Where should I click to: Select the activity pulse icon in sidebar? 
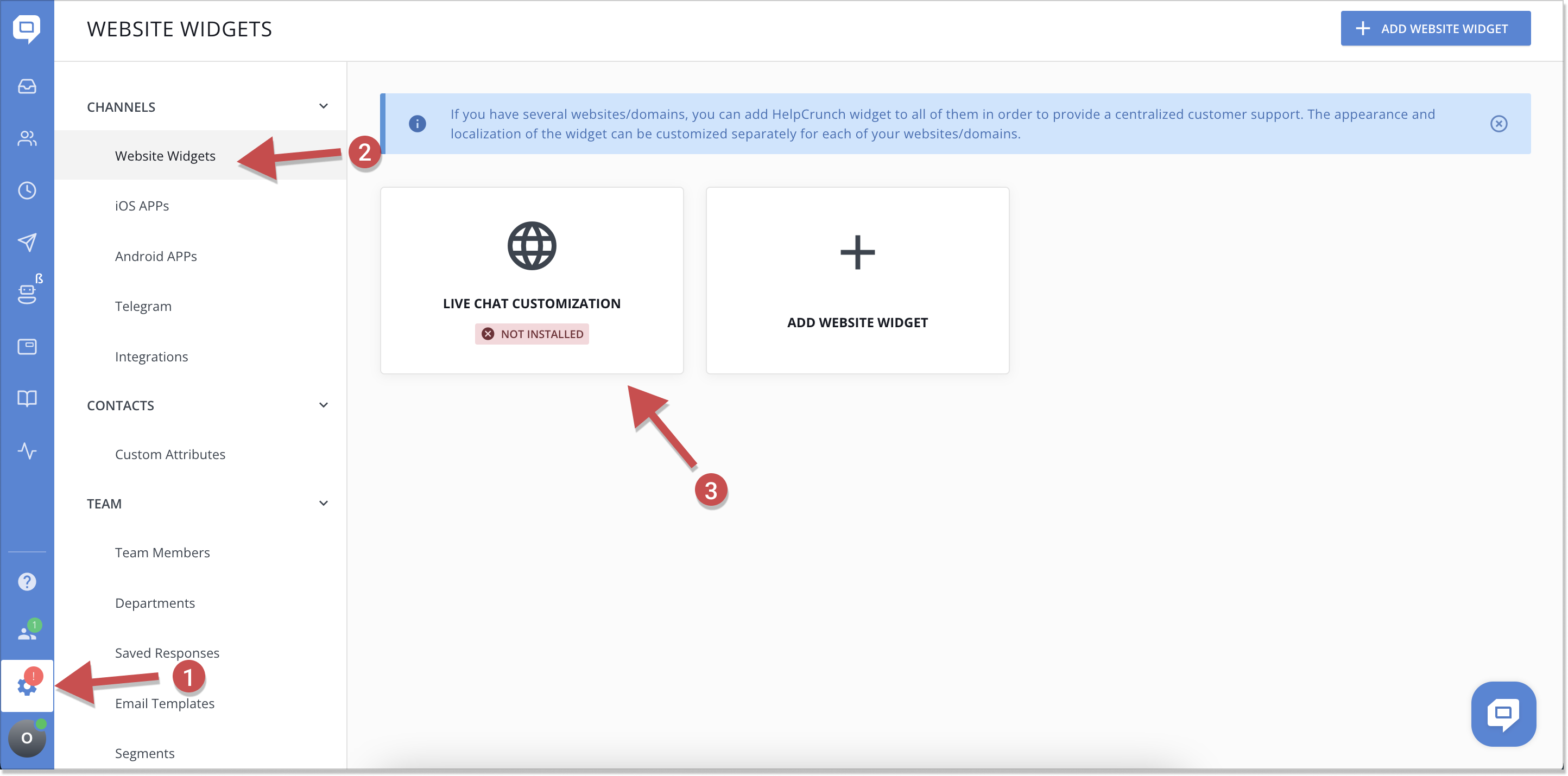(27, 450)
